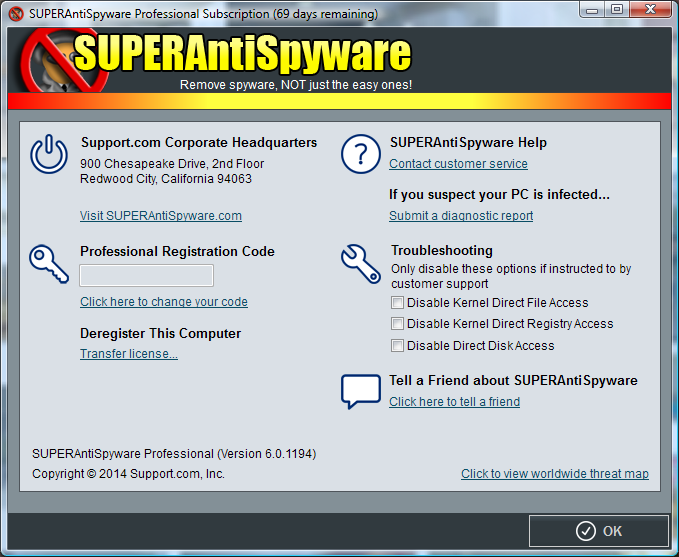Click Deregister This Computer heading
This screenshot has width=679, height=557.
point(160,334)
